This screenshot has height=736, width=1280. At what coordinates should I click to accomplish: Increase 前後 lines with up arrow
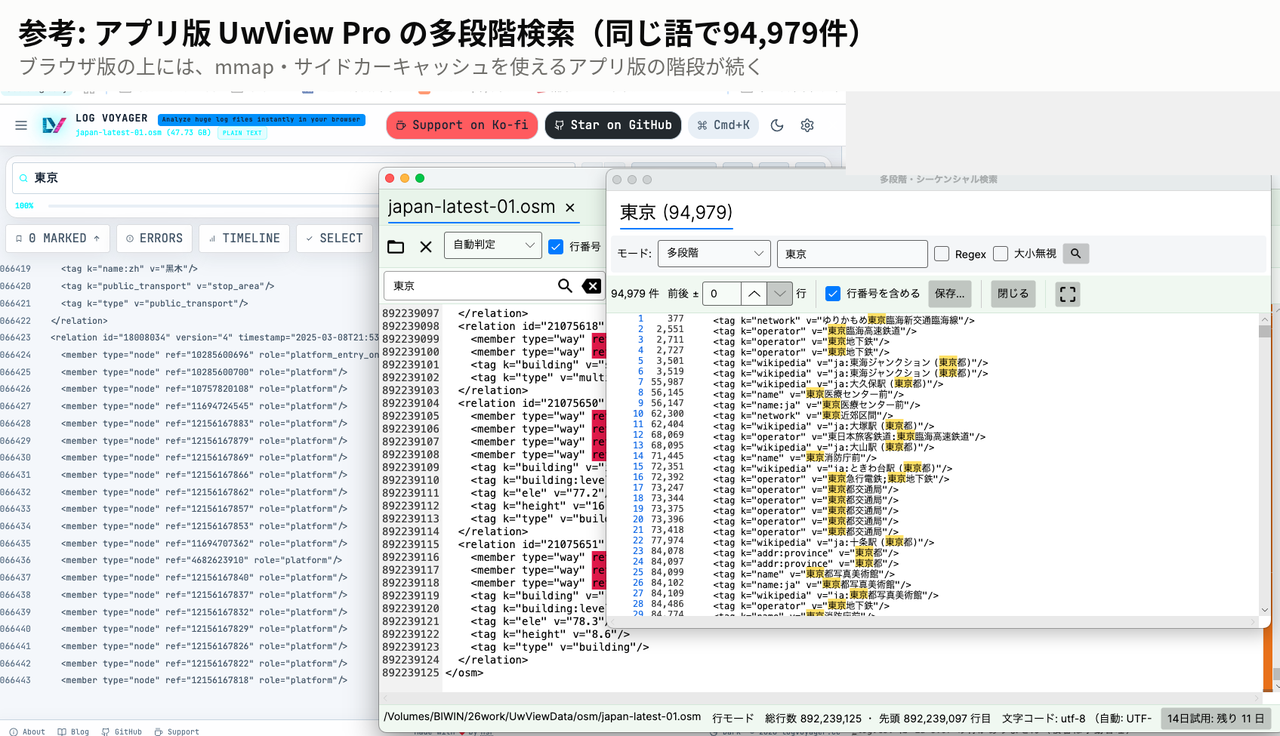pos(754,294)
